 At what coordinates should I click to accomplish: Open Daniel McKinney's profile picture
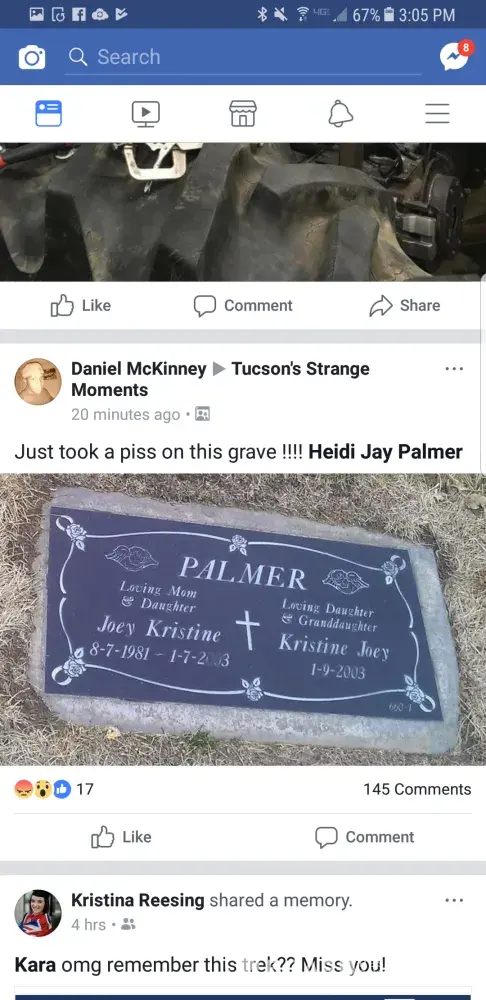pyautogui.click(x=38, y=381)
